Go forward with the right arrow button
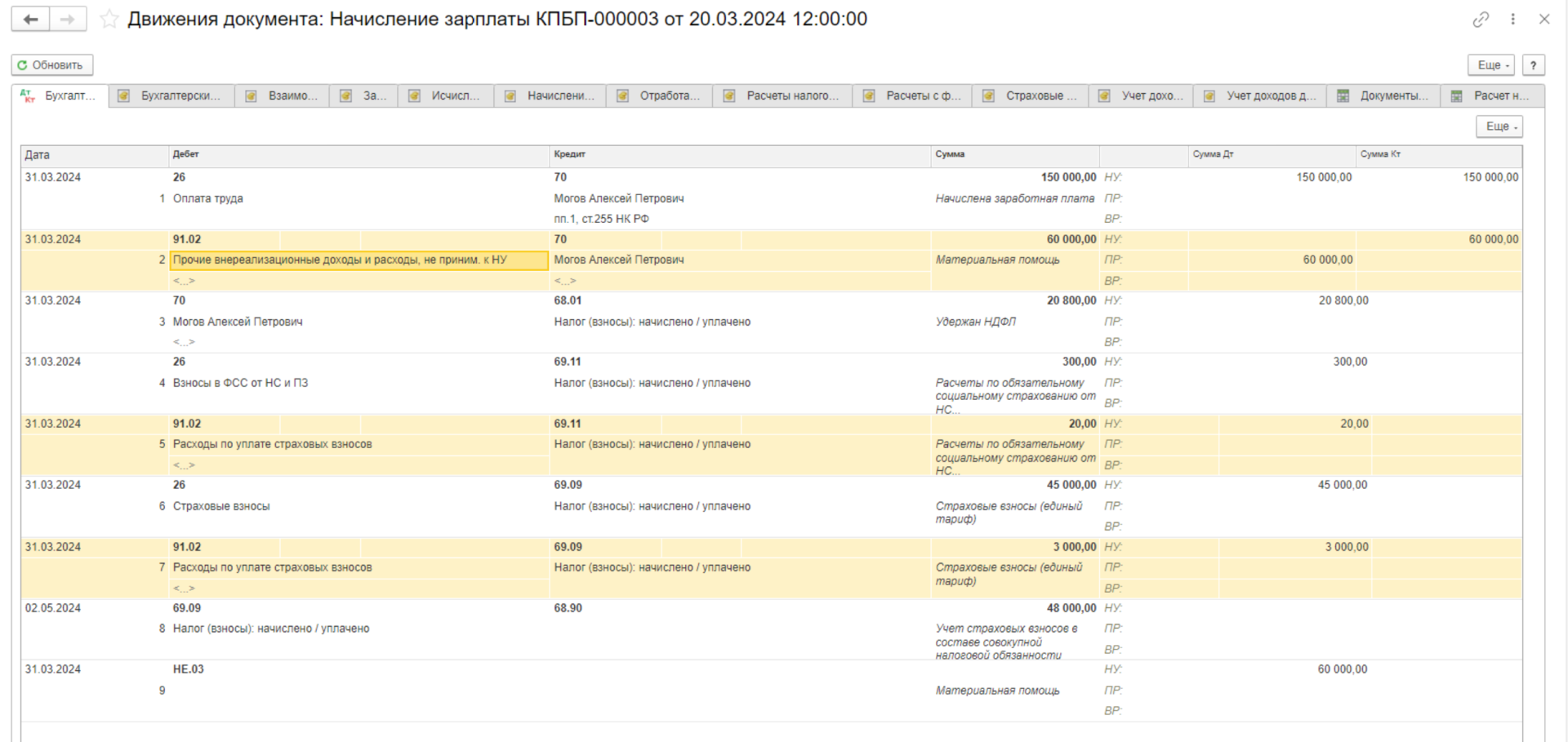Screen dimensions: 1568x742 point(68,20)
